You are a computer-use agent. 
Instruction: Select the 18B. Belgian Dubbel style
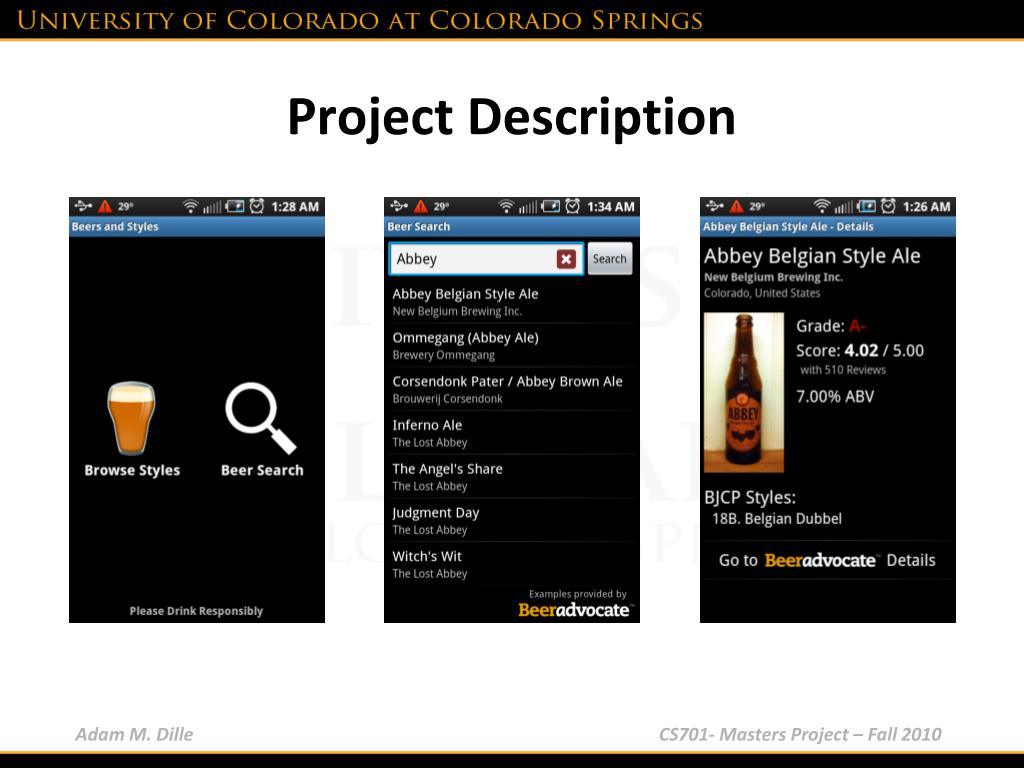[776, 519]
